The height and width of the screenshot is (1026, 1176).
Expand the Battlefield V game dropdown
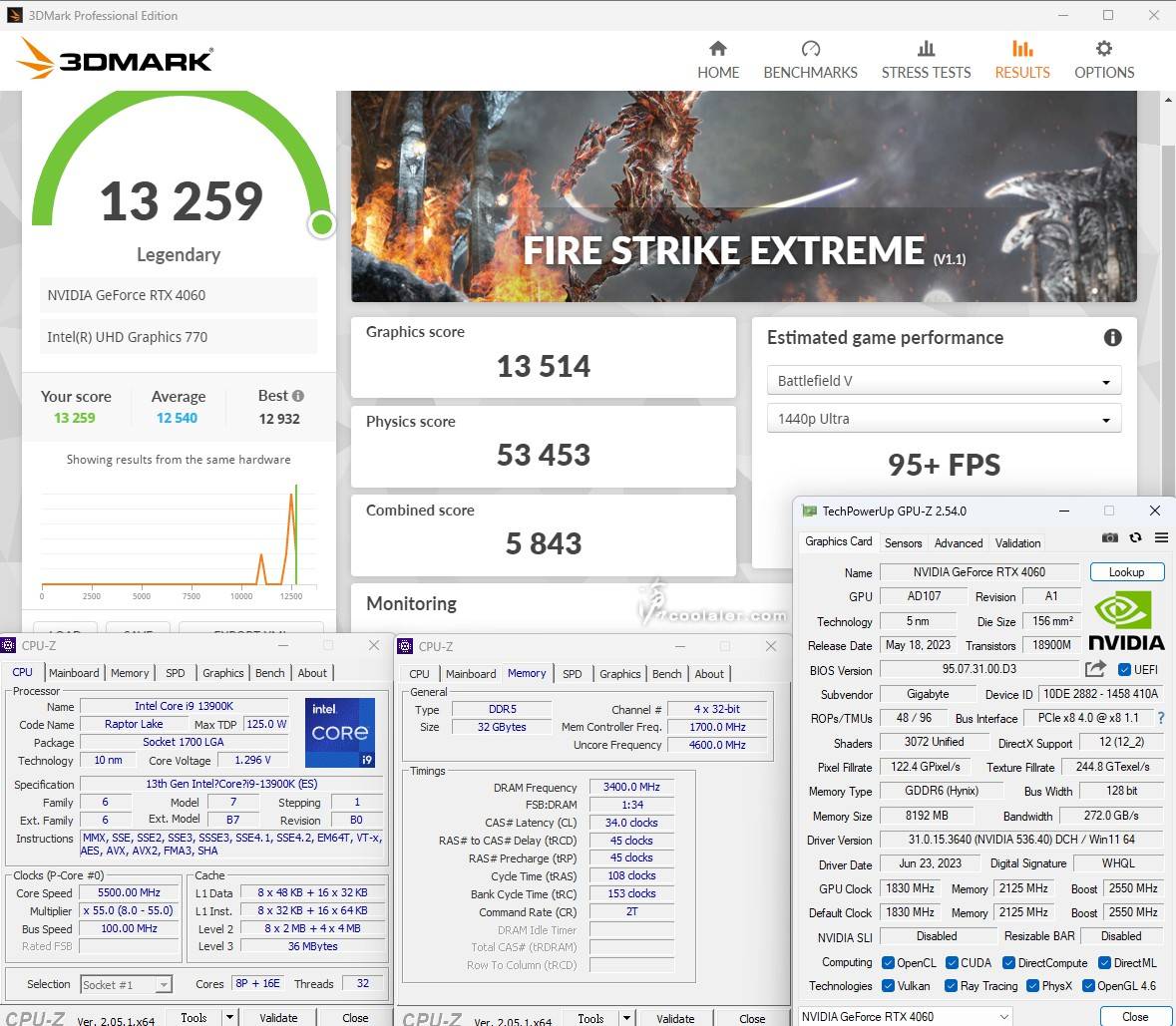click(944, 381)
